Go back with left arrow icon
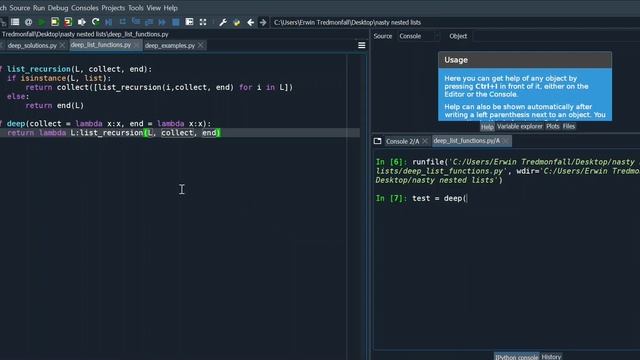640x360 pixels. pos(251,22)
